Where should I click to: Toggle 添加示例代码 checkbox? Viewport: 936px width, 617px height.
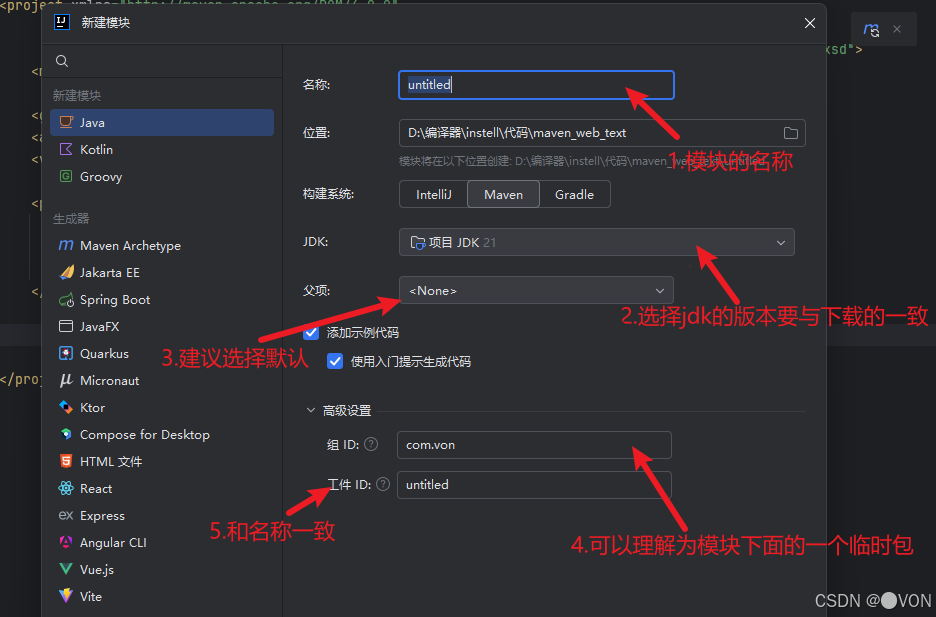311,332
